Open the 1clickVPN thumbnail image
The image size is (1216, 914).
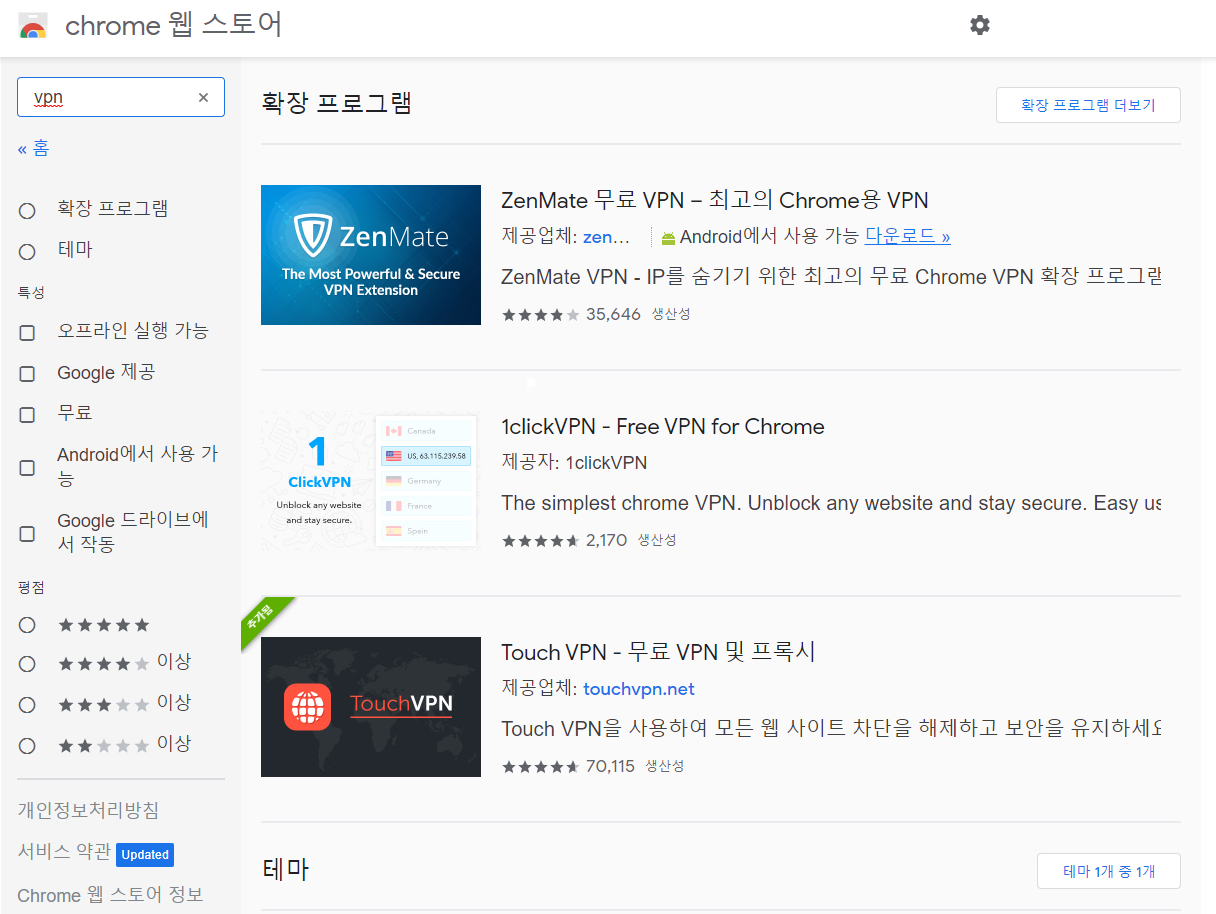pyautogui.click(x=371, y=481)
